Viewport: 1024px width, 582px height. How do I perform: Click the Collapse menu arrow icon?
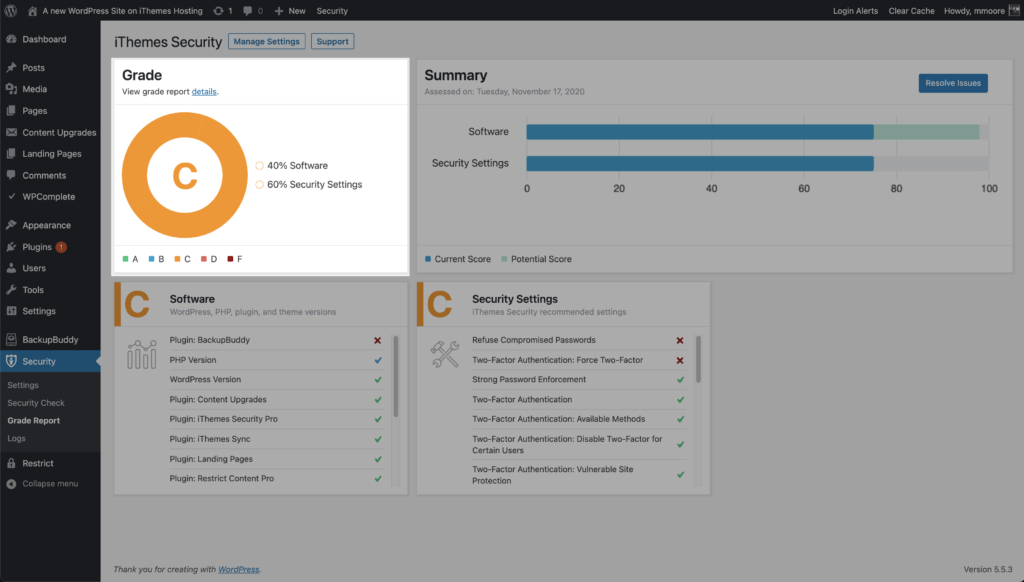click(11, 484)
